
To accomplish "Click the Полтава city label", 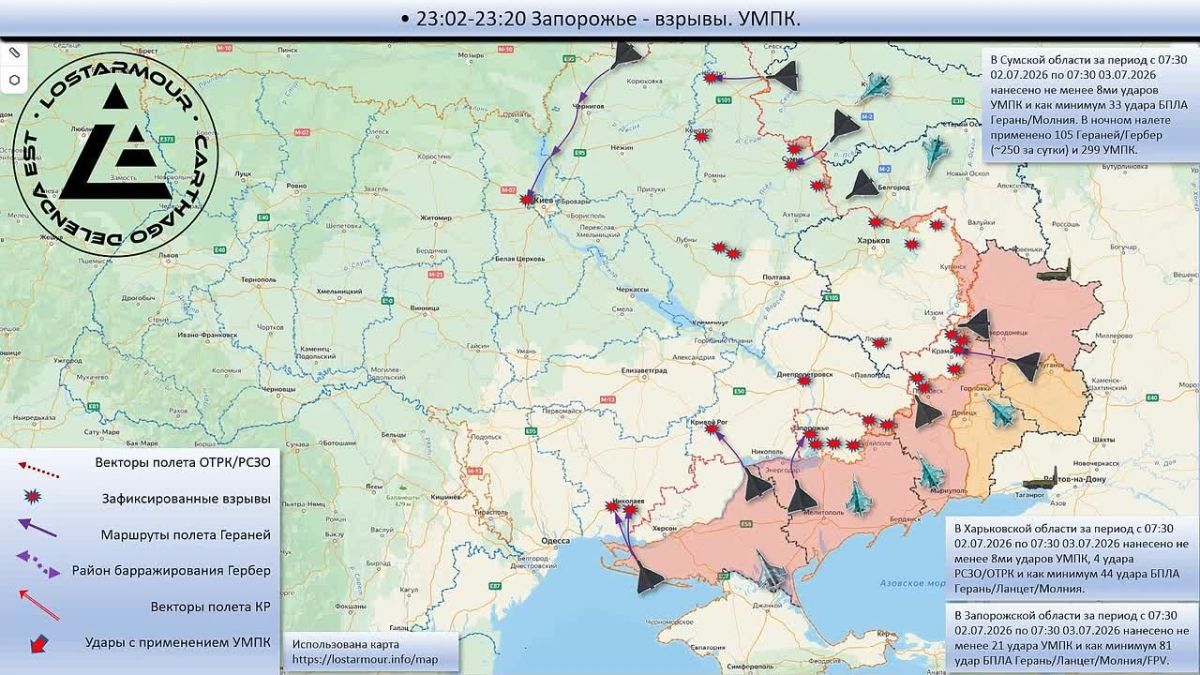I will [x=777, y=277].
